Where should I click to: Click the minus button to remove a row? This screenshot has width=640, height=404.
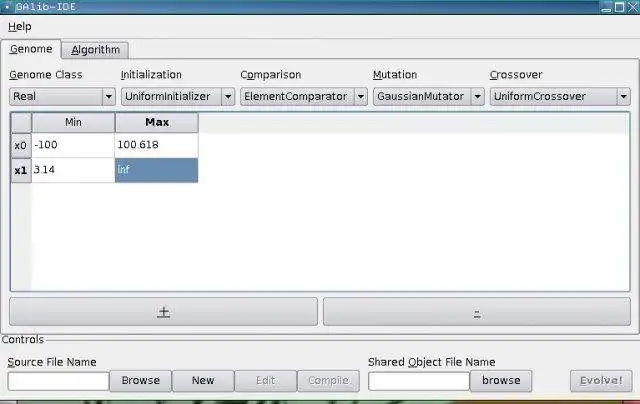coord(477,312)
